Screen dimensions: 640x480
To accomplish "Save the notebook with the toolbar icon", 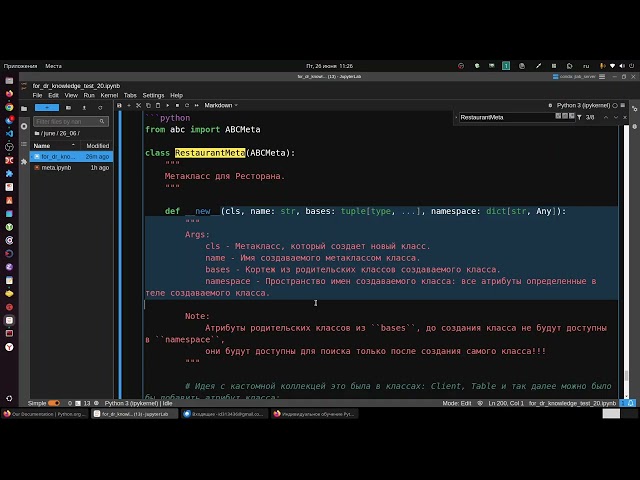I will point(119,105).
